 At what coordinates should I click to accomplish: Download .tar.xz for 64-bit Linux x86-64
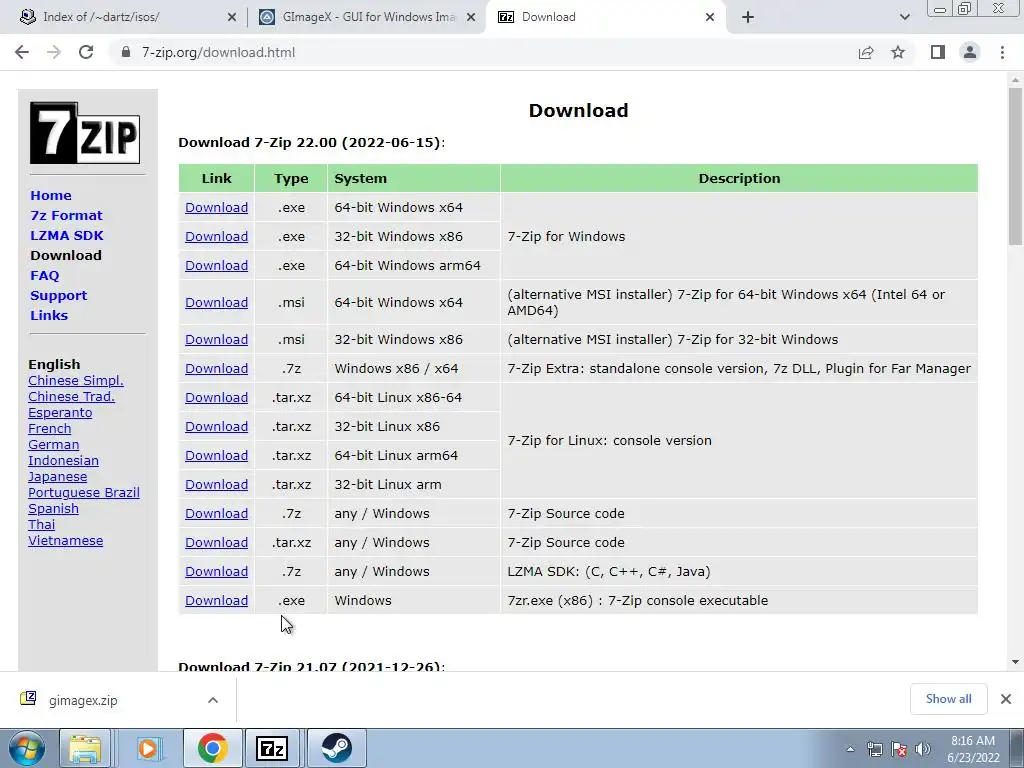pos(216,397)
